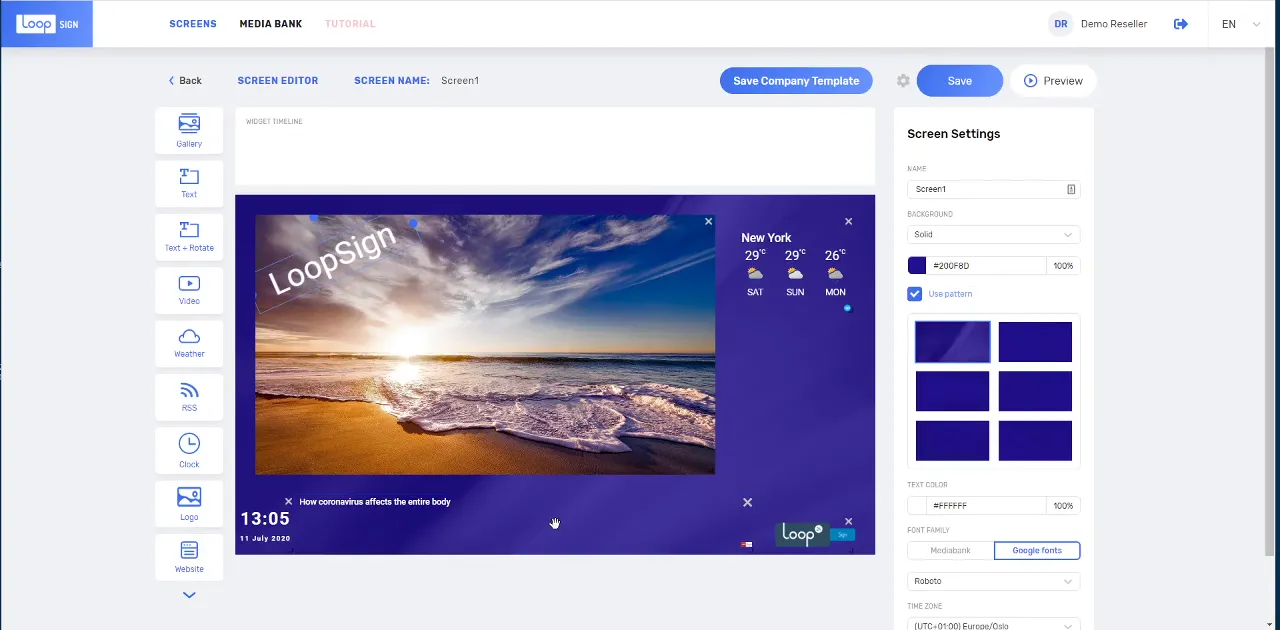Image resolution: width=1280 pixels, height=630 pixels.
Task: Edit the screen Name input field
Action: click(994, 189)
